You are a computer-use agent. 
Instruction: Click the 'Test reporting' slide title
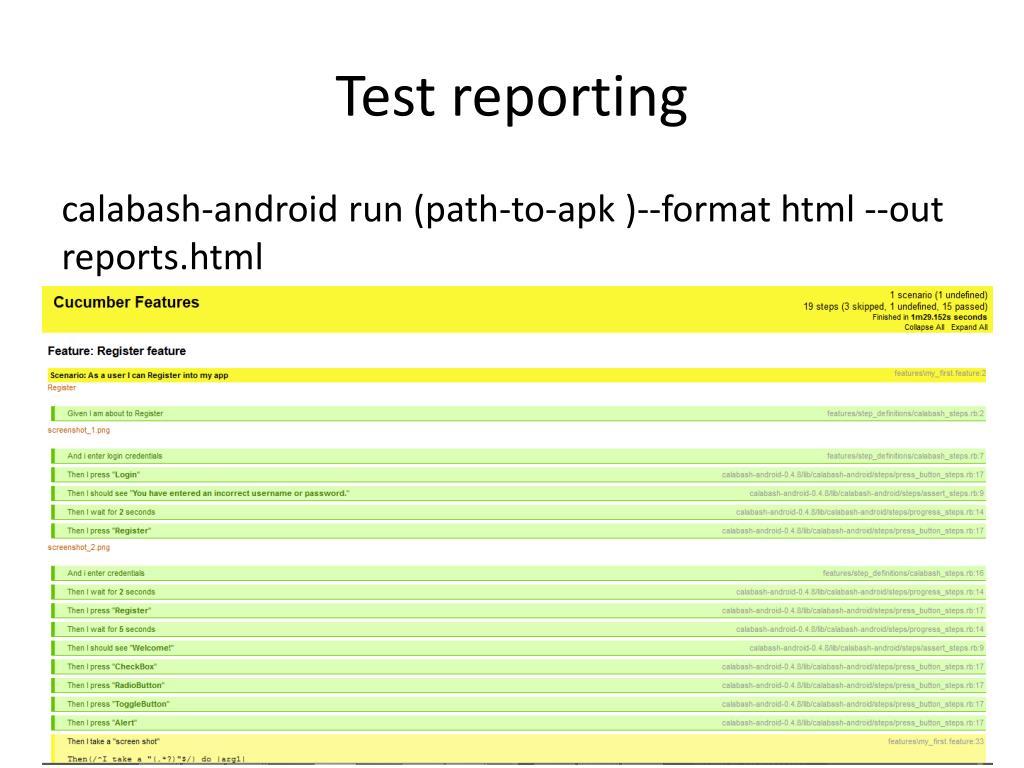(511, 97)
